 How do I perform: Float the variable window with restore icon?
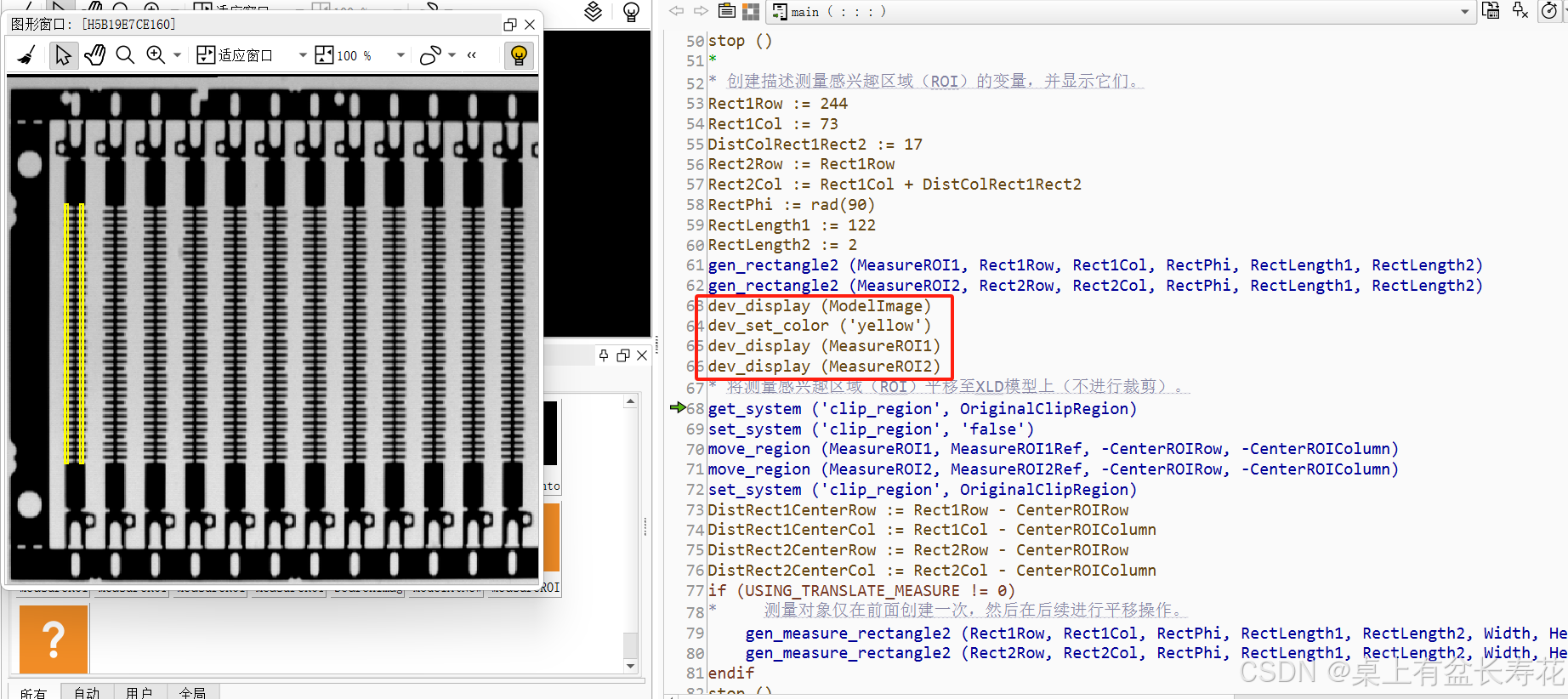pos(623,355)
